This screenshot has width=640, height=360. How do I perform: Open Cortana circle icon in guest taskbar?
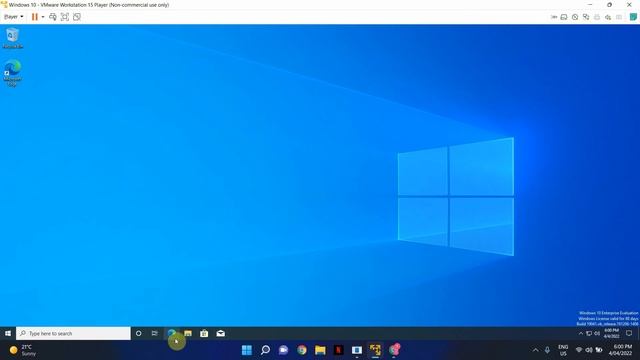tap(138, 333)
